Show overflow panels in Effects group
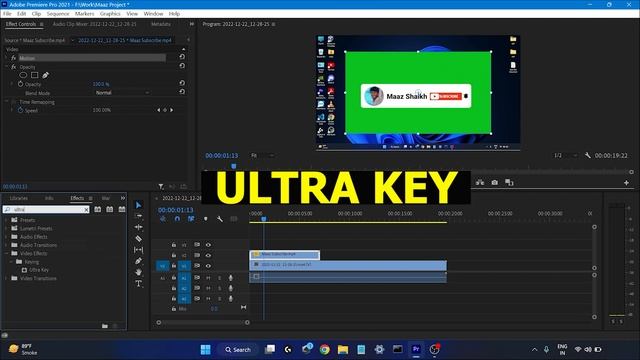The height and width of the screenshot is (360, 640). (x=122, y=198)
